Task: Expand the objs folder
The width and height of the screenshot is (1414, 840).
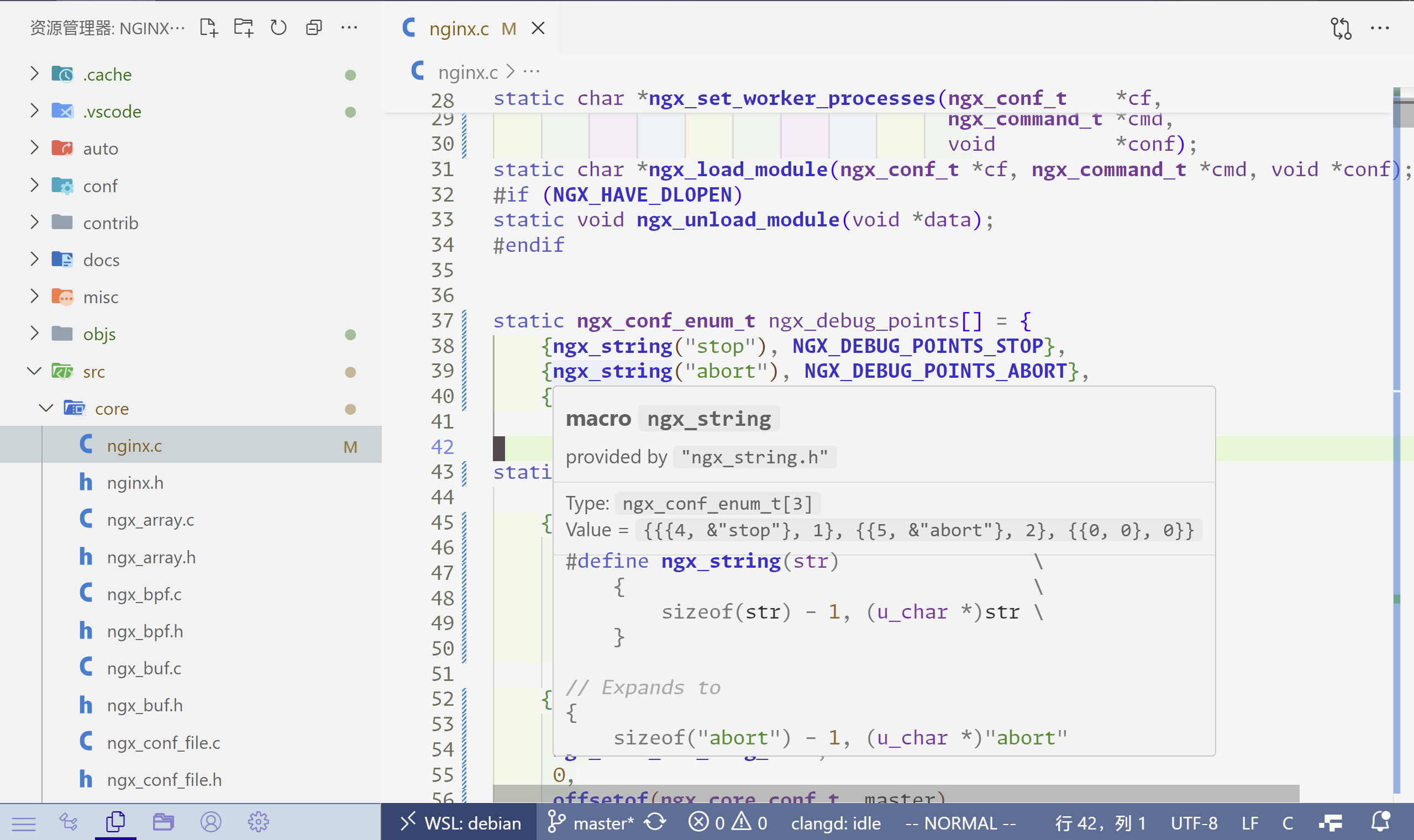Action: tap(35, 334)
